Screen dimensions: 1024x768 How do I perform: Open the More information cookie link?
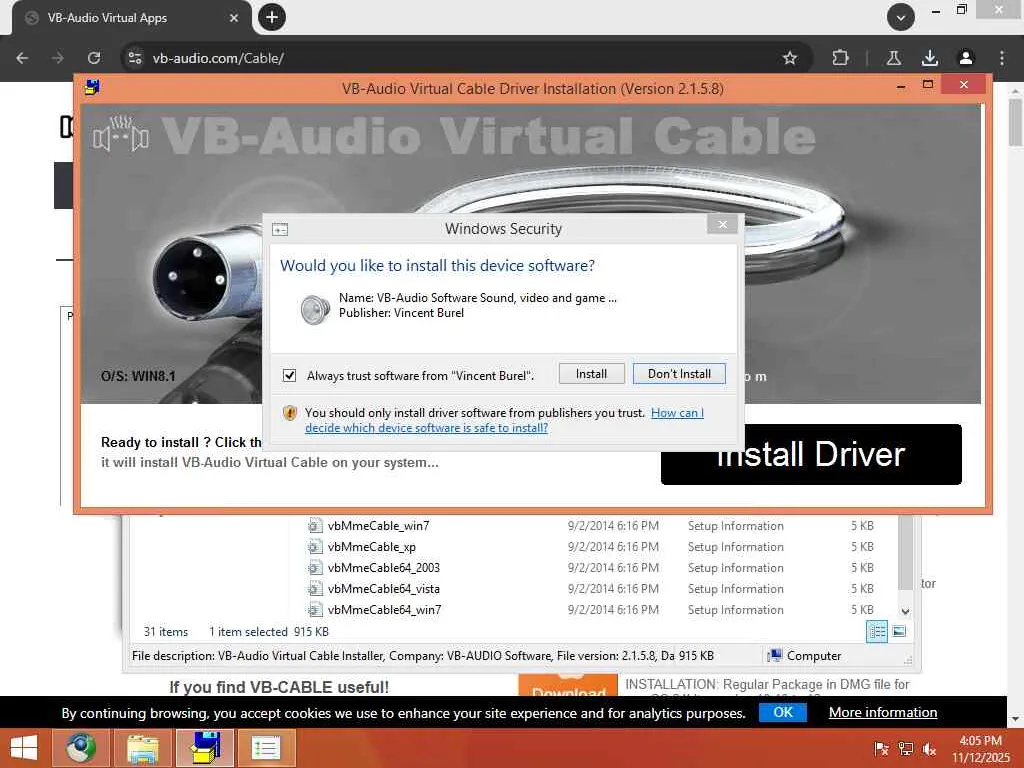[x=883, y=712]
